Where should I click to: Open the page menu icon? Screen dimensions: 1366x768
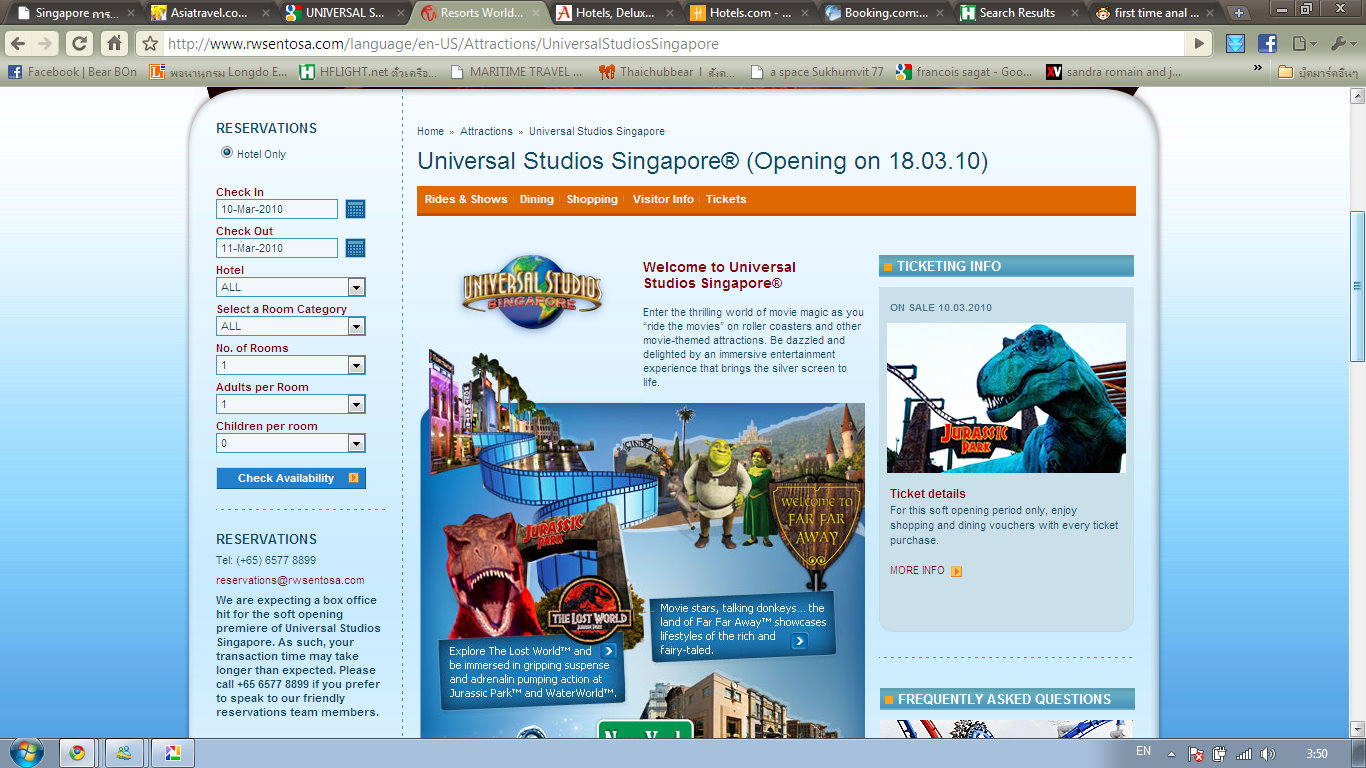point(1302,44)
